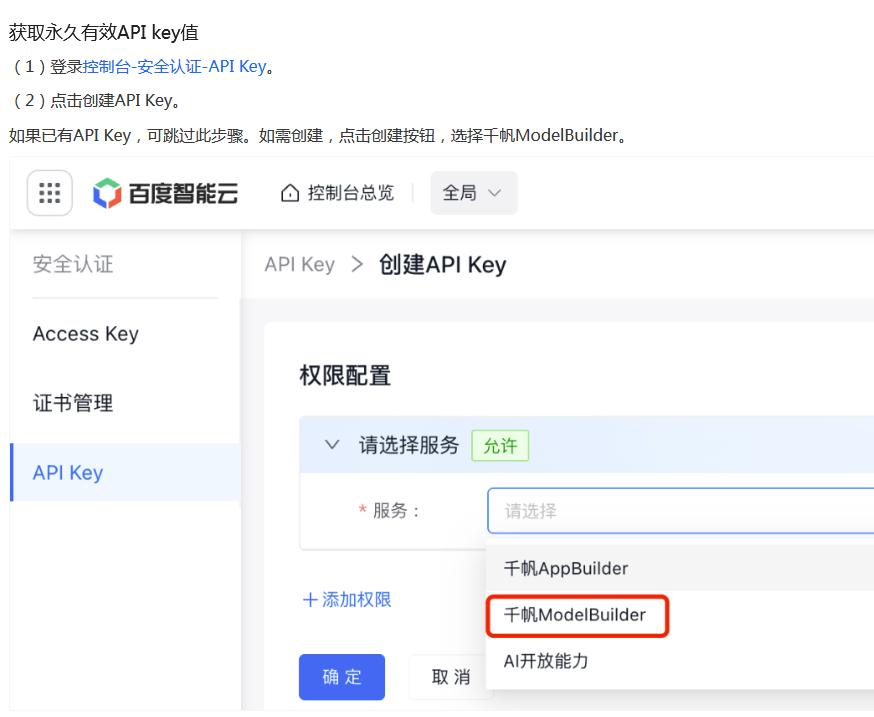Image resolution: width=874 pixels, height=717 pixels.
Task: Click the home icon beside 控制台总览
Action: click(290, 193)
